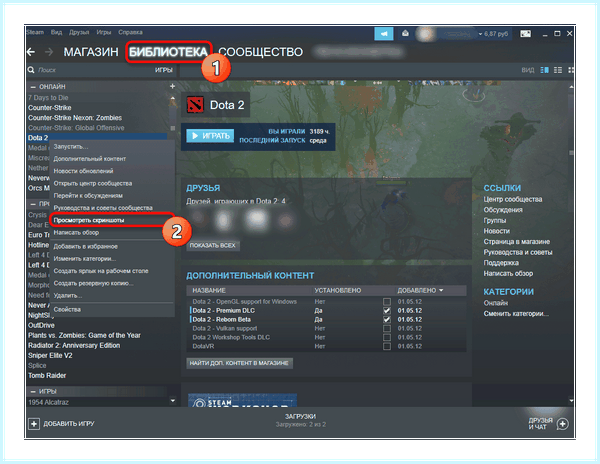Click the search magnifier icon
This screenshot has height=464, width=600.
pos(31,70)
